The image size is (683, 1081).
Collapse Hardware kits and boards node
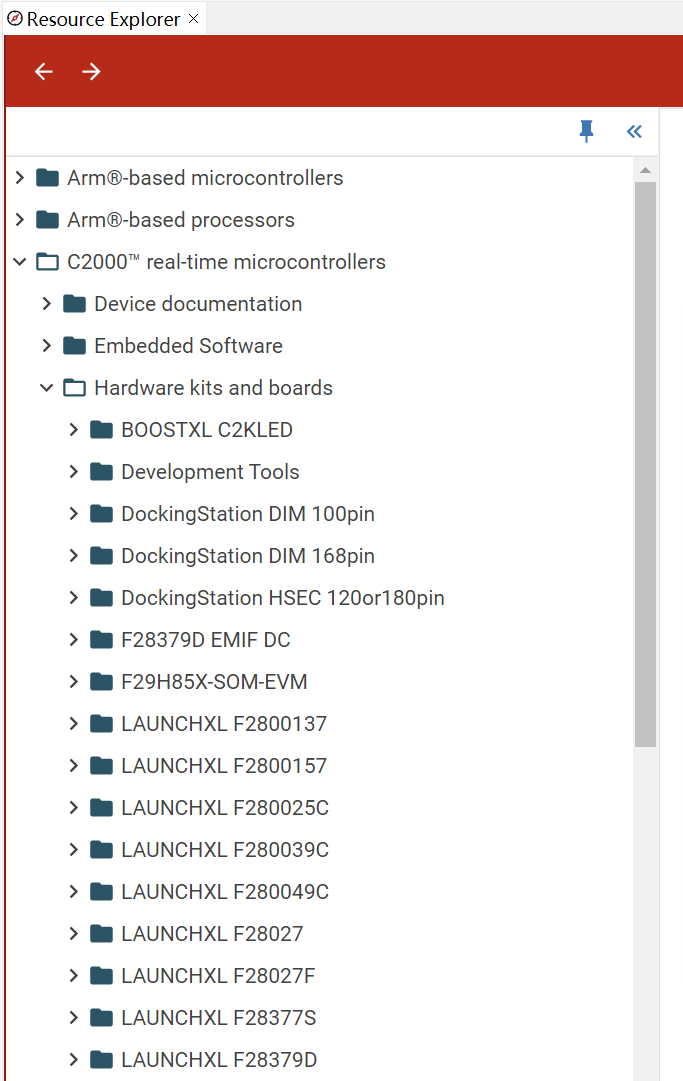click(x=46, y=388)
